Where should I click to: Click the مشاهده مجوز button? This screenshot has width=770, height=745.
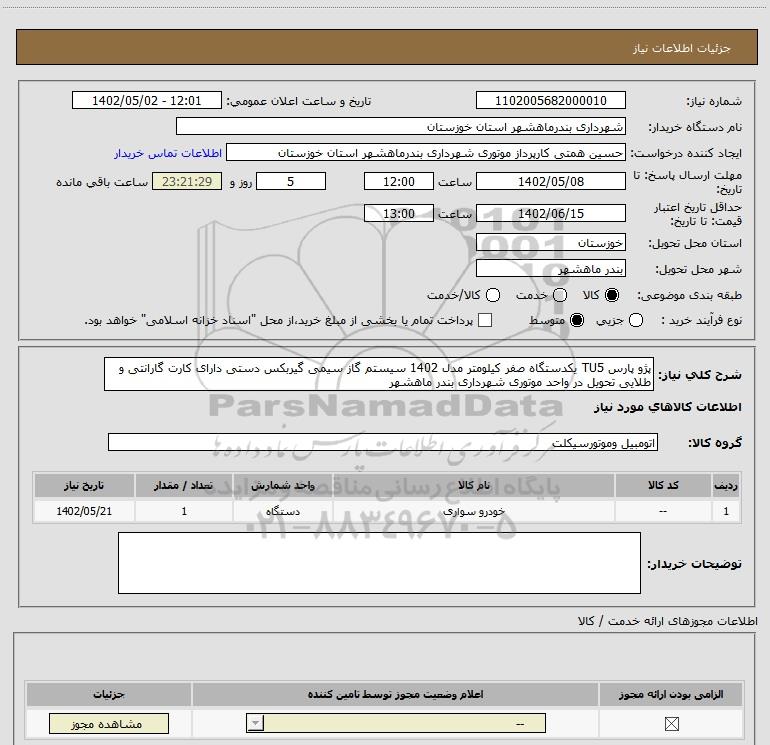point(109,724)
